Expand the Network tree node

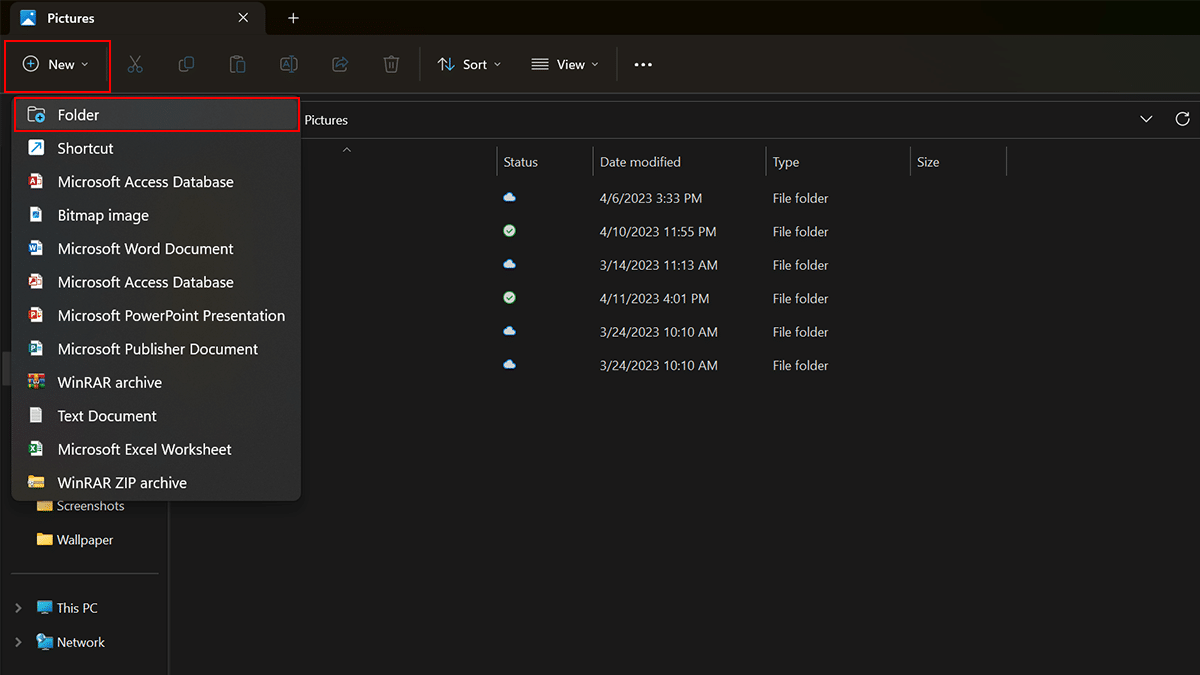pos(18,642)
